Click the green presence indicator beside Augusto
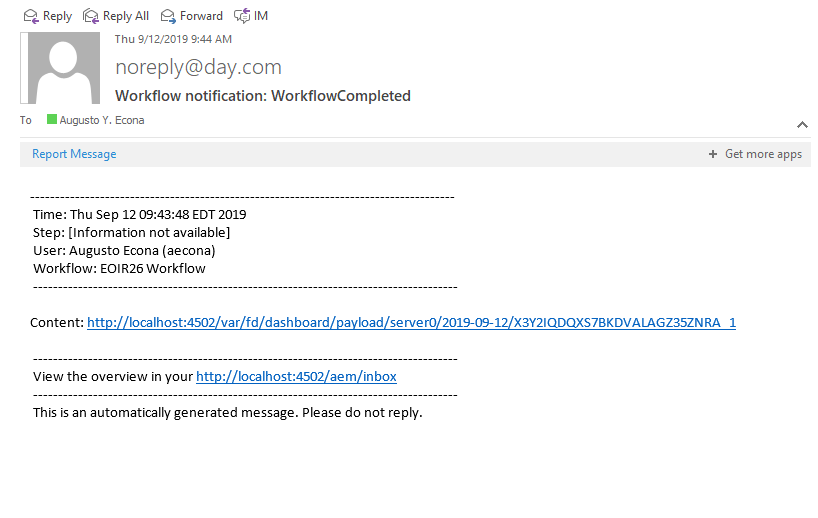Image resolution: width=818 pixels, height=518 pixels. (x=52, y=119)
